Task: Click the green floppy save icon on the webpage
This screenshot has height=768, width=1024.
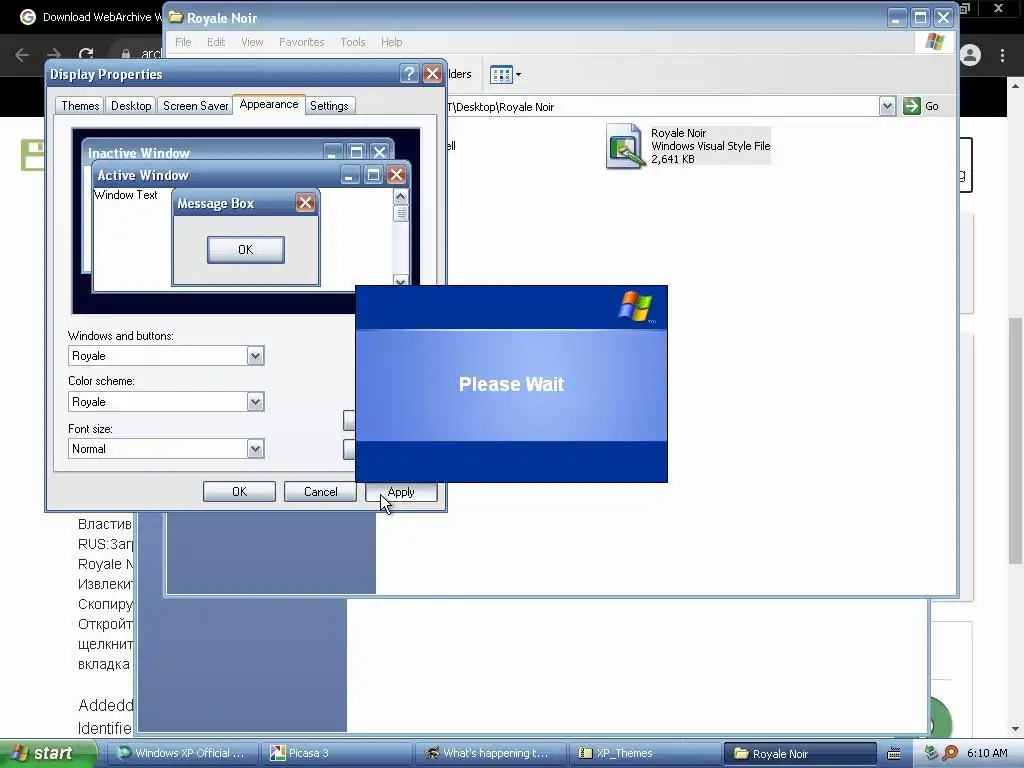Action: click(33, 155)
